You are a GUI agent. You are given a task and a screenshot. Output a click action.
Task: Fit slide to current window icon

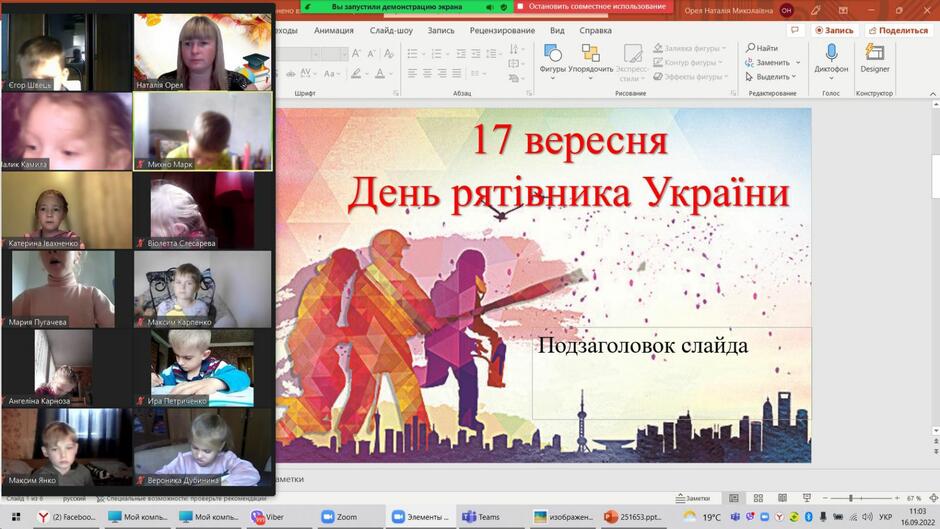(x=933, y=498)
